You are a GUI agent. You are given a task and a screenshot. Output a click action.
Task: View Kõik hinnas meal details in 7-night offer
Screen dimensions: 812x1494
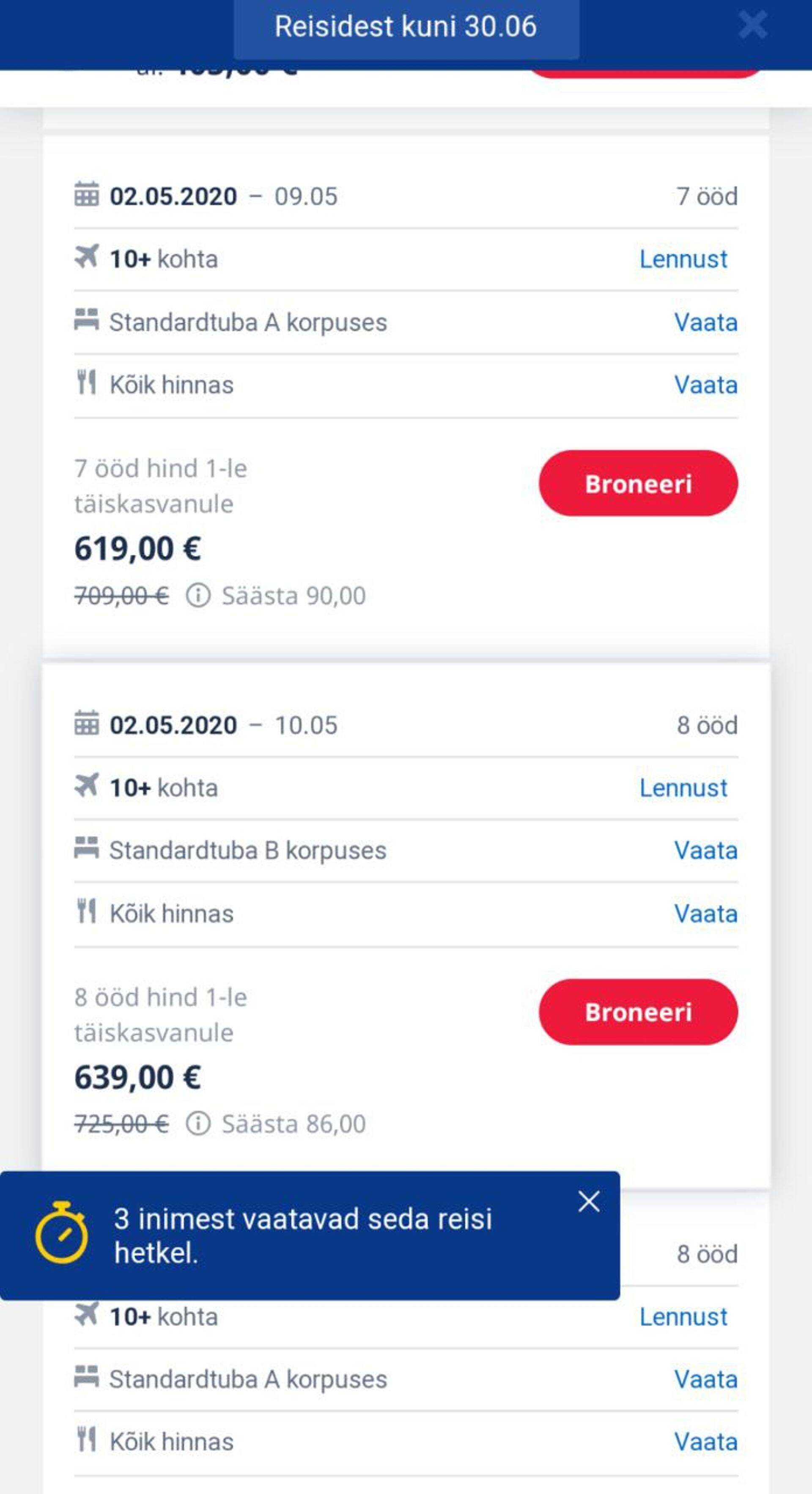(x=705, y=385)
